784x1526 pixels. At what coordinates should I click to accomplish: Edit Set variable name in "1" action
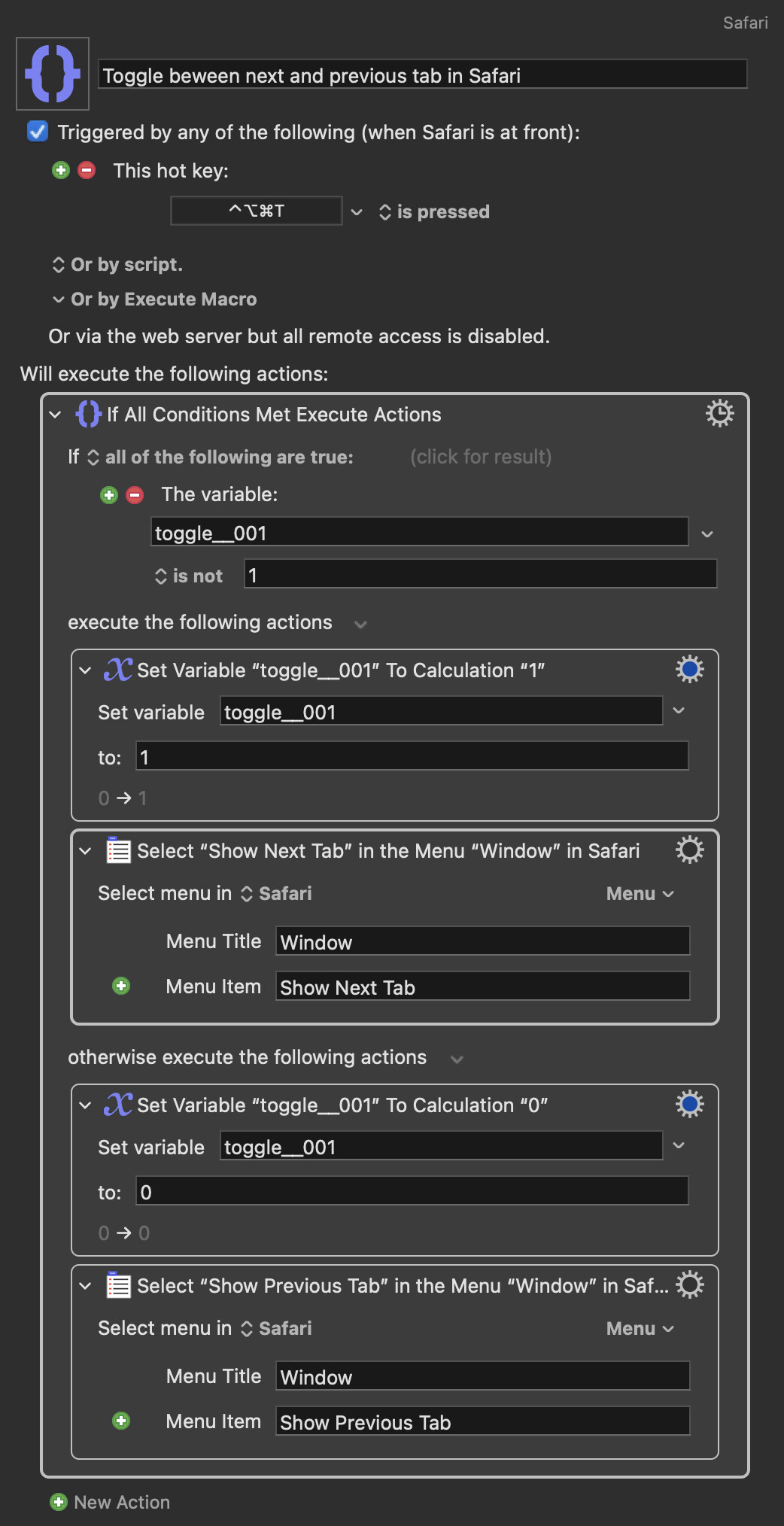(x=441, y=711)
